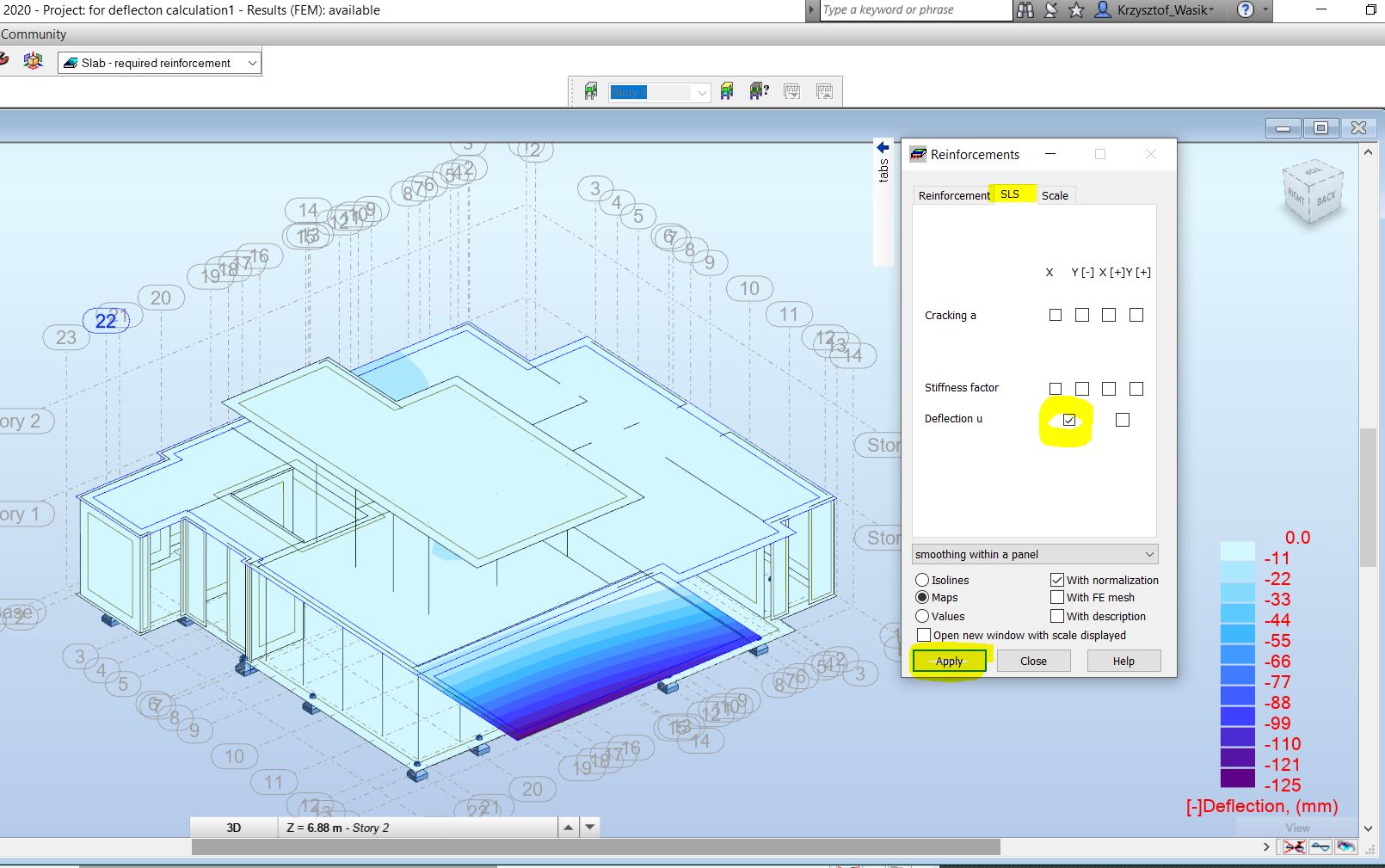This screenshot has height=868, width=1385.
Task: Select the story up diagram icon in toolbar
Action: click(x=824, y=91)
